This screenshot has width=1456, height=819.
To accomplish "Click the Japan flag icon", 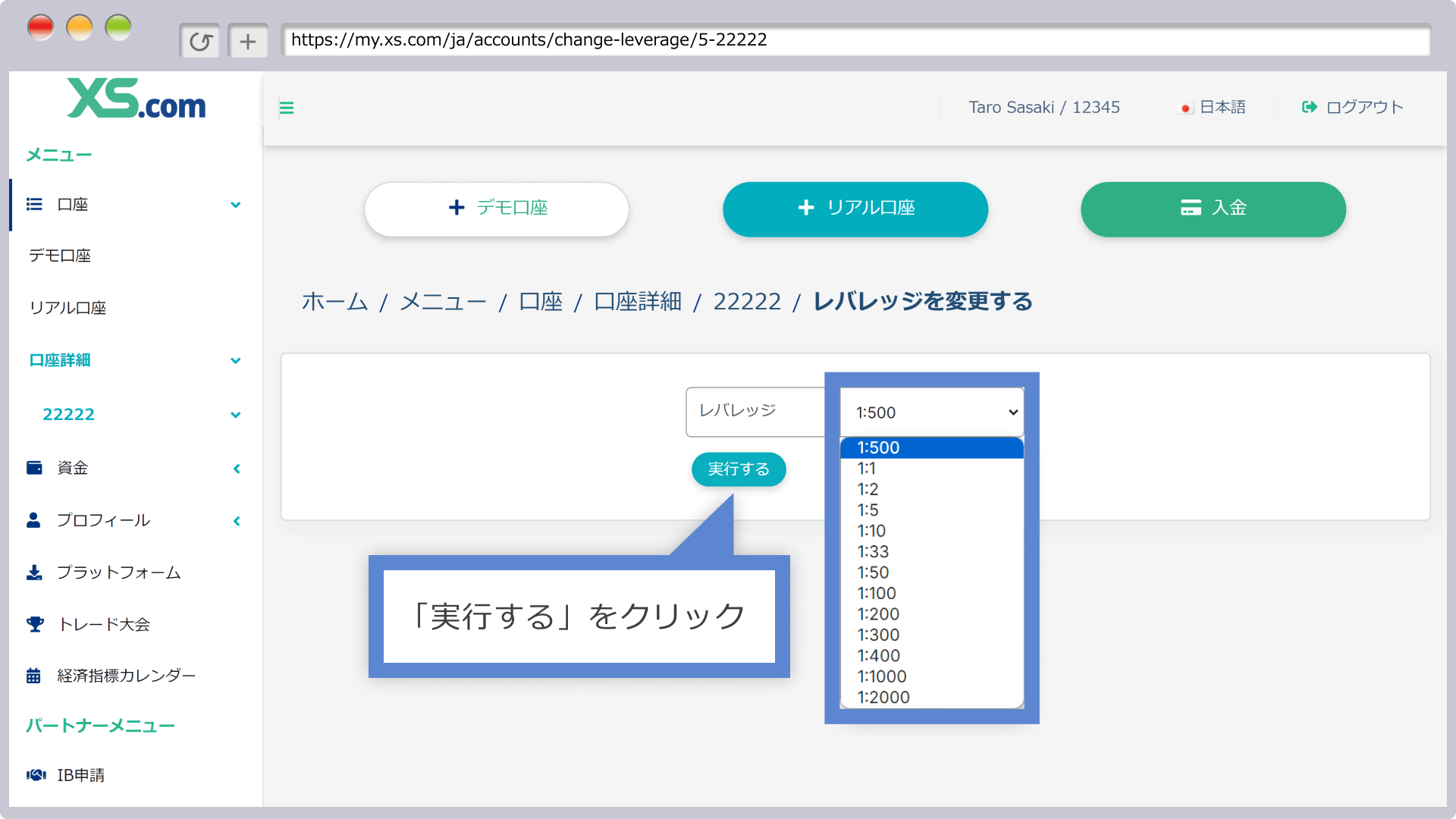I will [x=1185, y=108].
